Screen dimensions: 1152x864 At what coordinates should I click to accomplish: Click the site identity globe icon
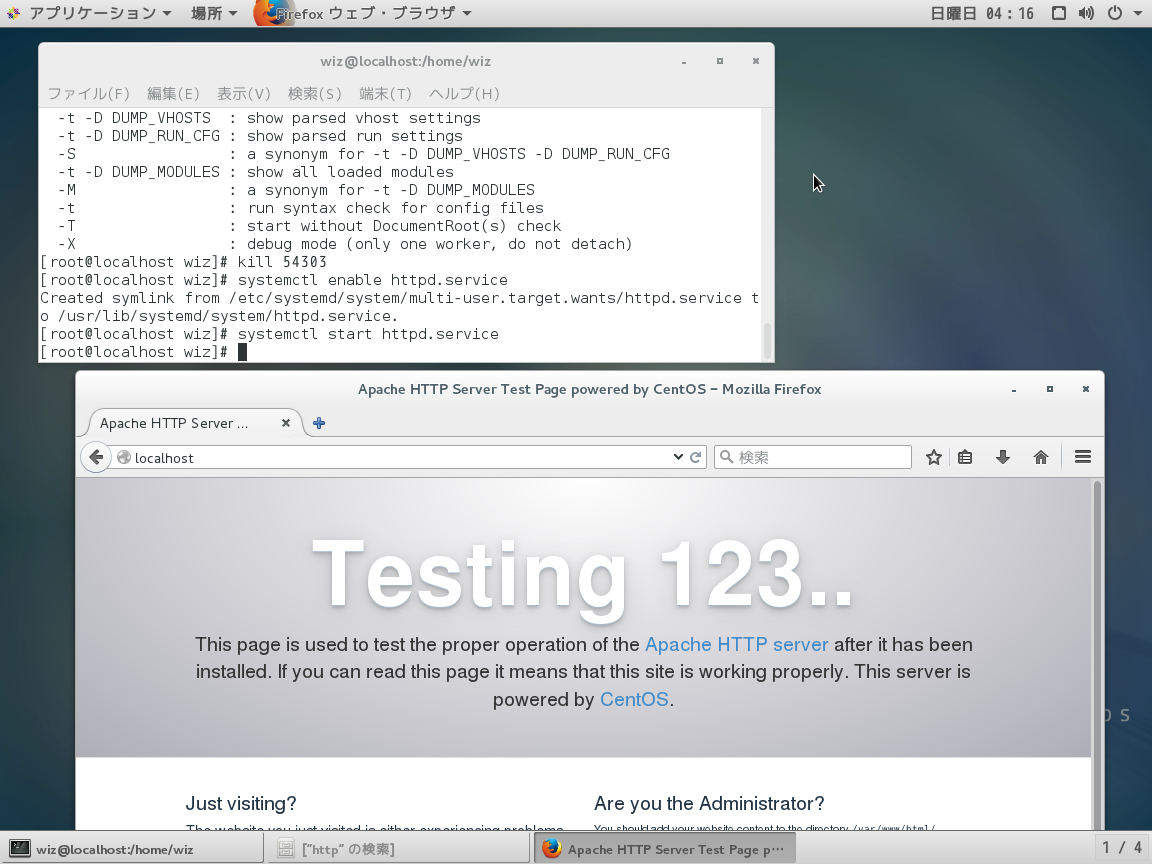(124, 457)
